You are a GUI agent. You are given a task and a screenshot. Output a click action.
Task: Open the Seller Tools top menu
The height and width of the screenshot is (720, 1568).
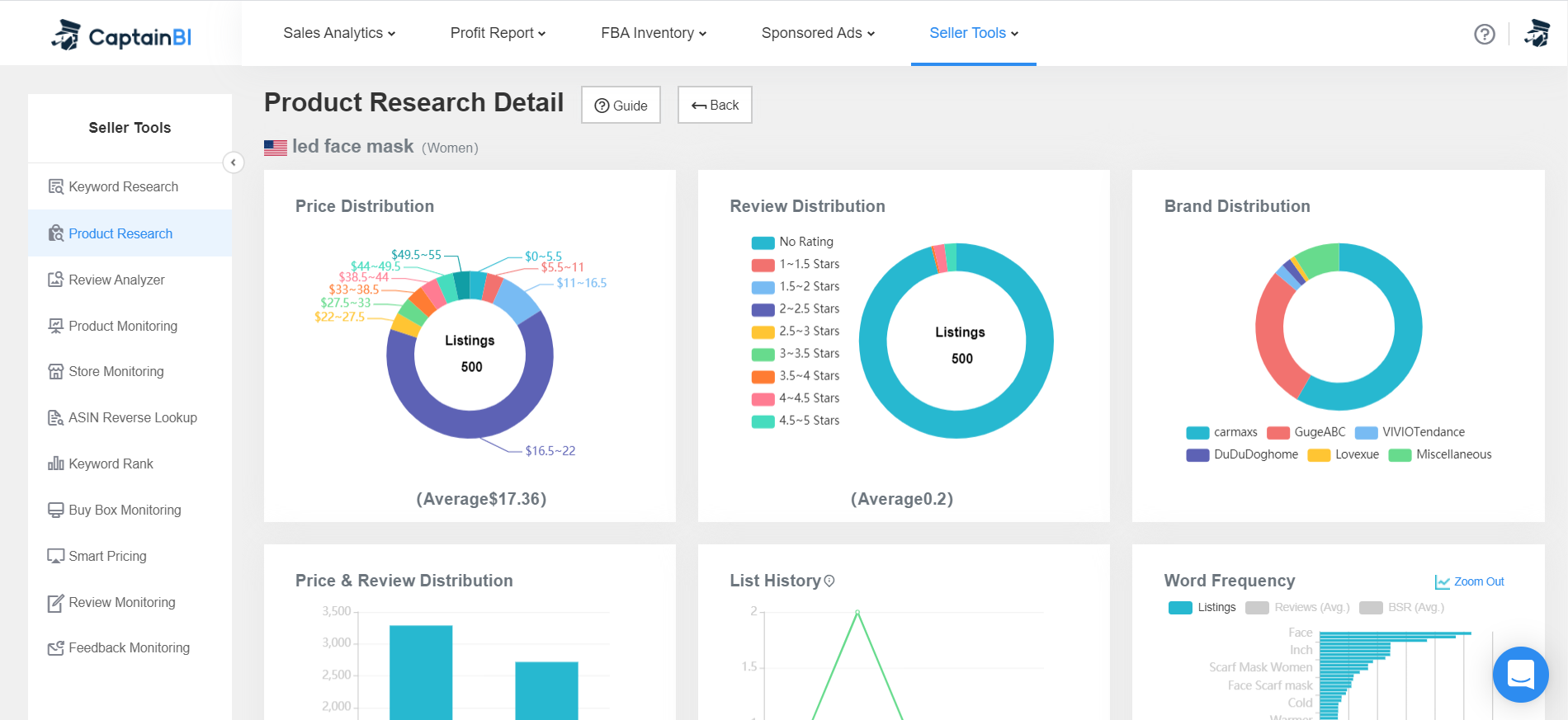tap(974, 33)
